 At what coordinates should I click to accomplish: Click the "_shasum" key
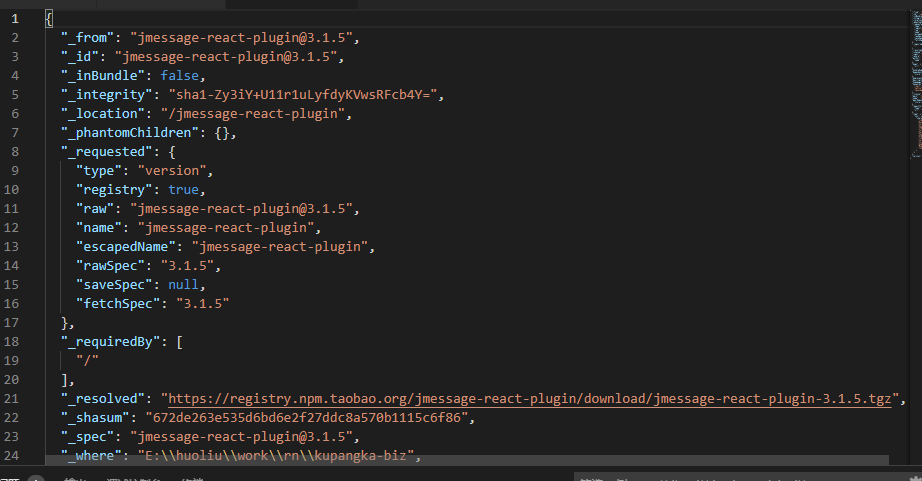click(95, 417)
